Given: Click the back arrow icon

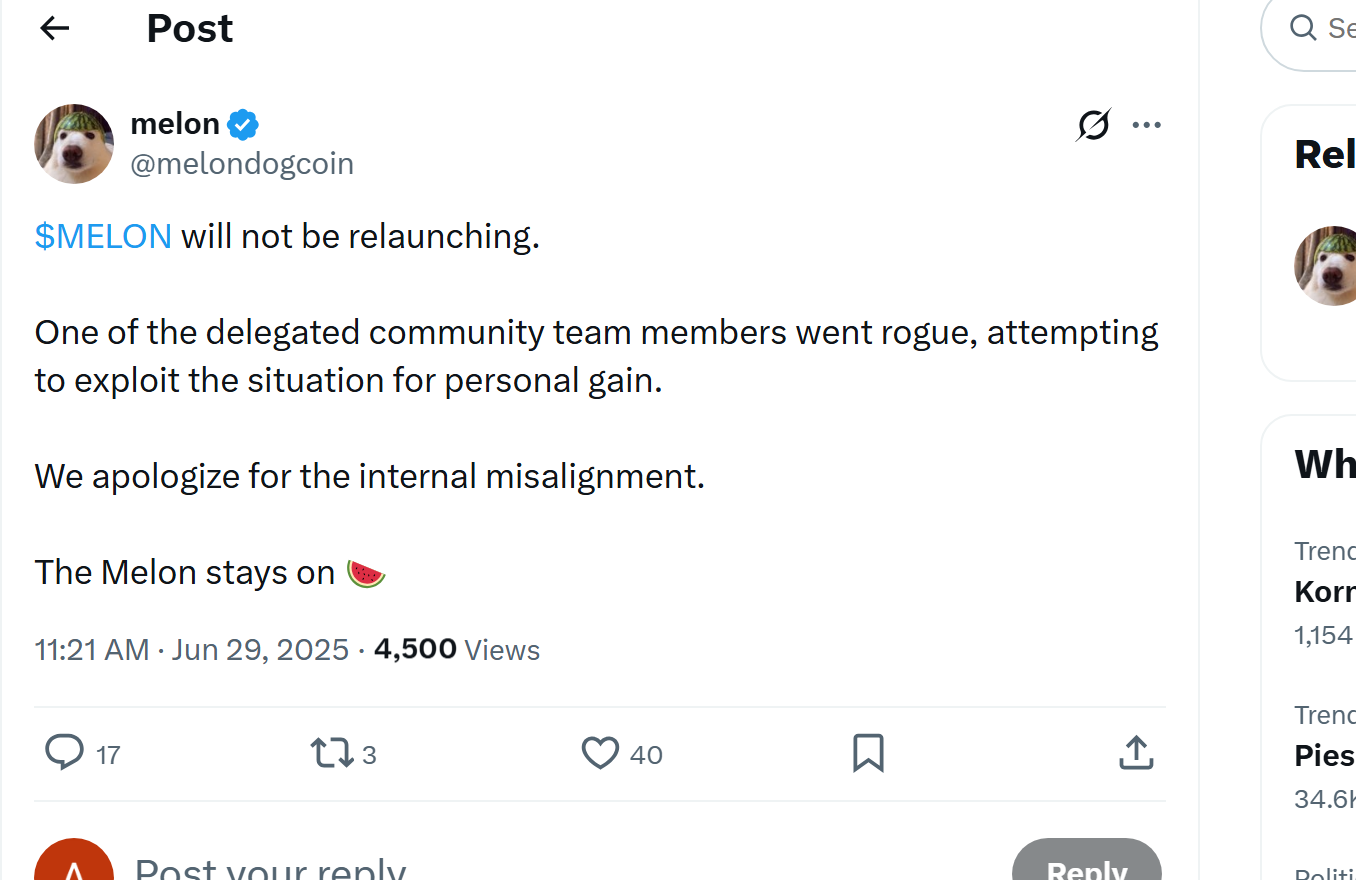Looking at the screenshot, I should [55, 29].
